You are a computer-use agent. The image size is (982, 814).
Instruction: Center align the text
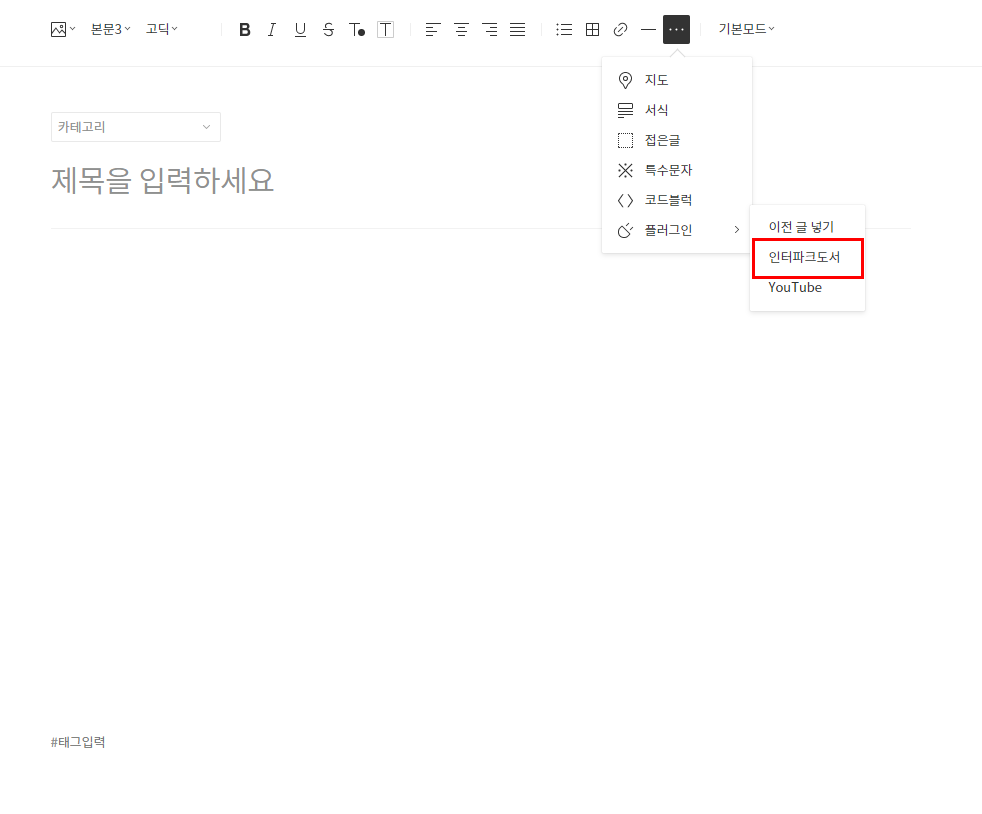[x=461, y=29]
